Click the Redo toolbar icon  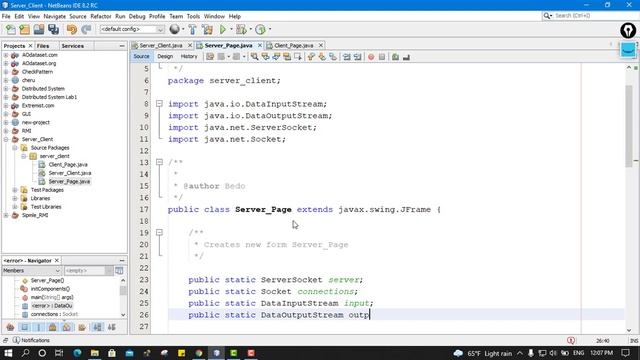pos(86,29)
